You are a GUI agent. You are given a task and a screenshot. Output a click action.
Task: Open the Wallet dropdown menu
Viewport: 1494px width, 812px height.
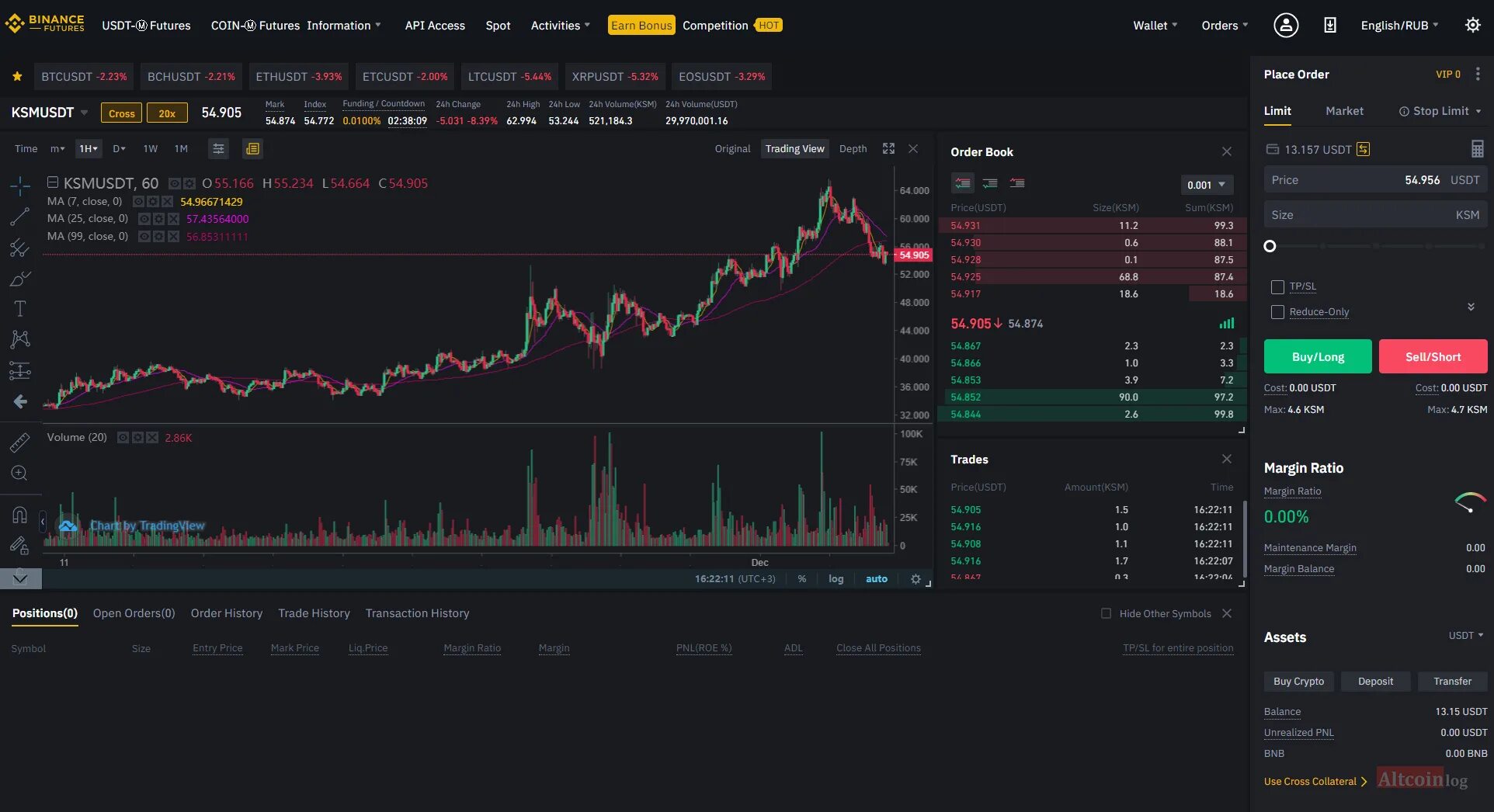pyautogui.click(x=1155, y=25)
